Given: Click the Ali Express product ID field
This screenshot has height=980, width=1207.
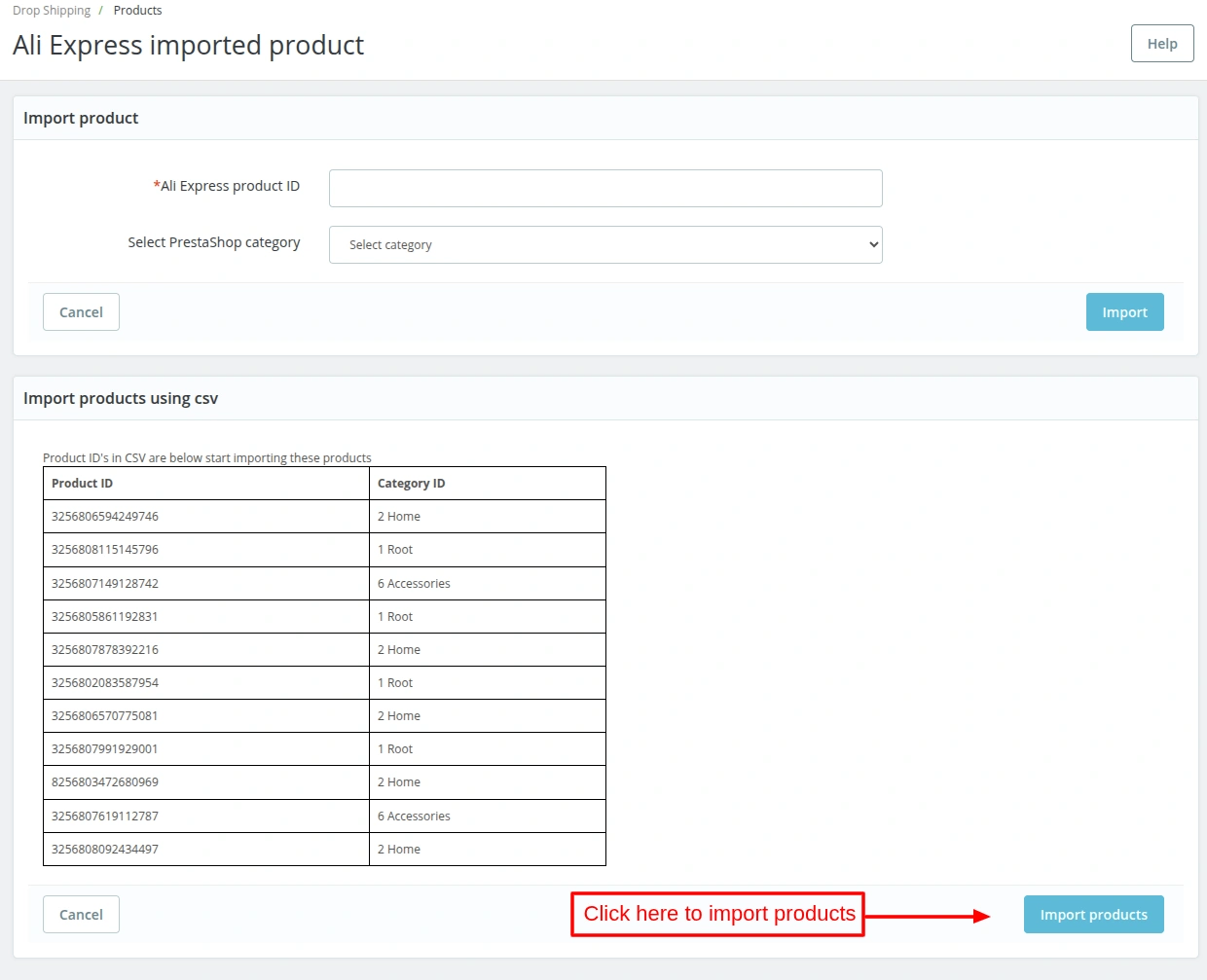Looking at the screenshot, I should point(605,188).
